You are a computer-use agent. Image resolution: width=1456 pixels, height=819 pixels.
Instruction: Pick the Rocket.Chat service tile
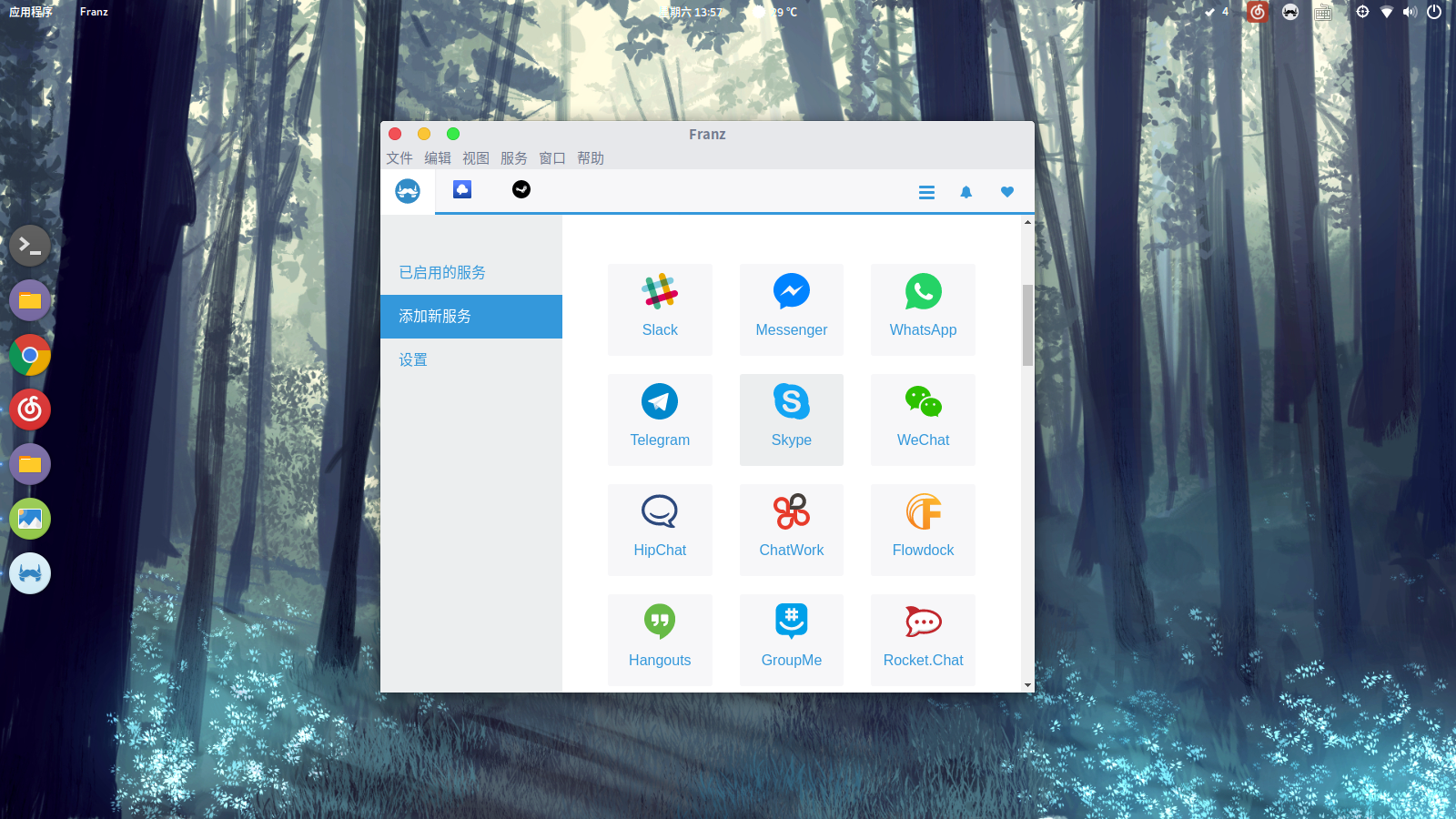(923, 640)
